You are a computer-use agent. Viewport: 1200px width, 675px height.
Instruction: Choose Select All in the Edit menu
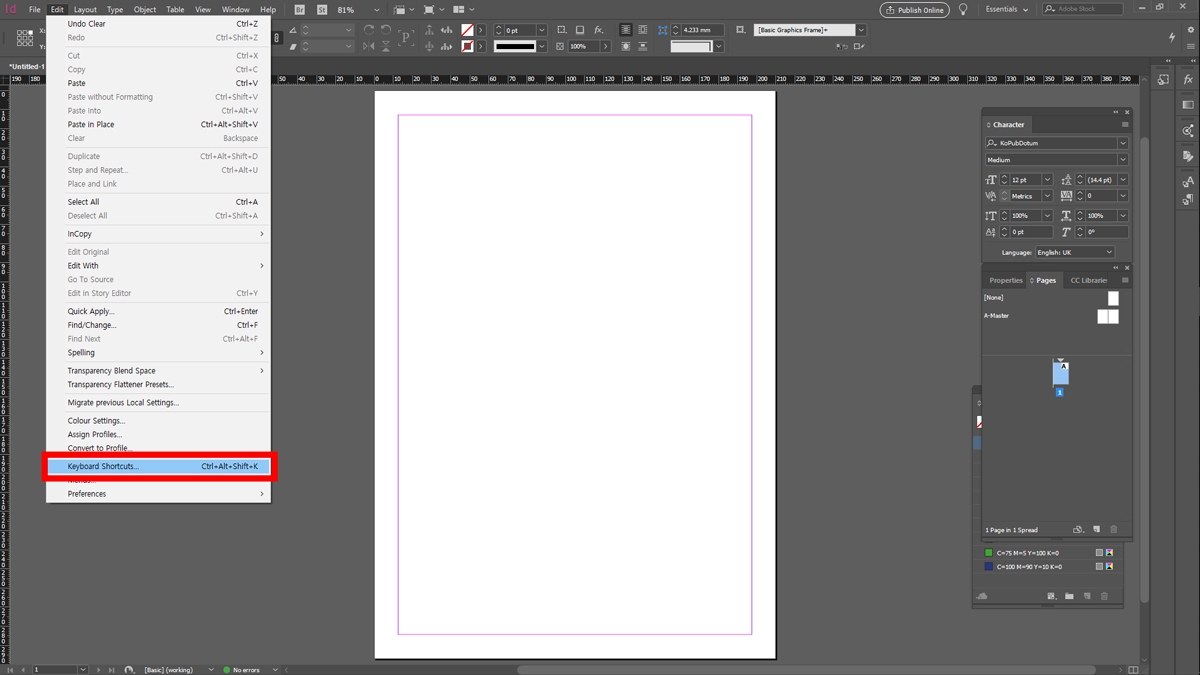[x=158, y=202]
